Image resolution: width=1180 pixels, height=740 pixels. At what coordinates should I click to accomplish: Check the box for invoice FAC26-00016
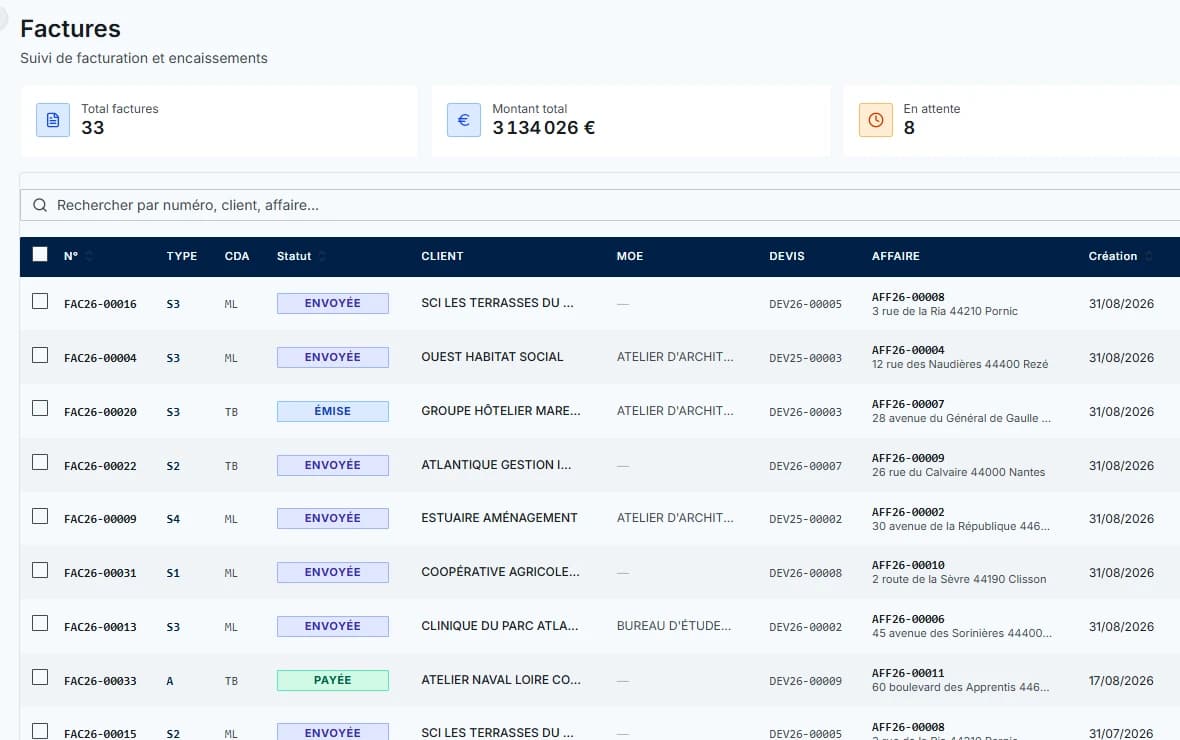pos(40,301)
